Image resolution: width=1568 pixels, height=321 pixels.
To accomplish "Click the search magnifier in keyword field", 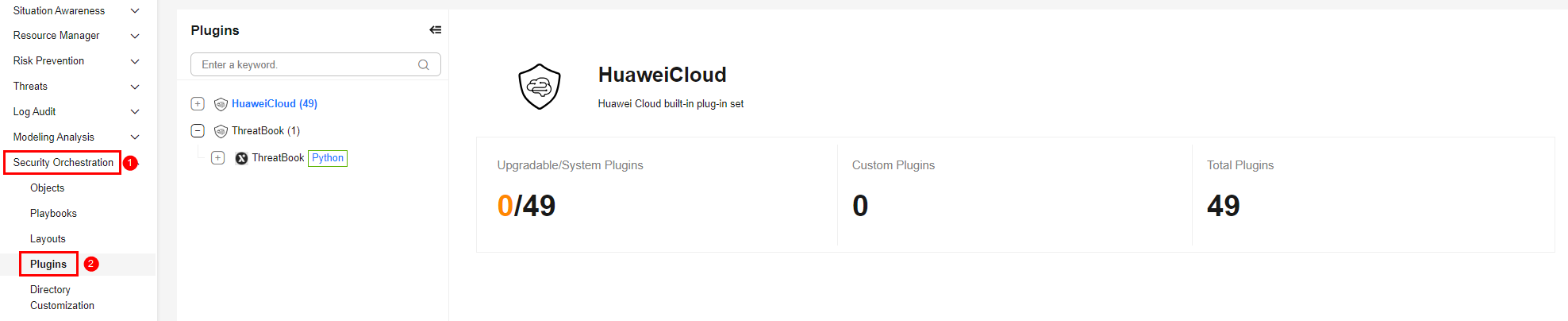I will 424,65.
